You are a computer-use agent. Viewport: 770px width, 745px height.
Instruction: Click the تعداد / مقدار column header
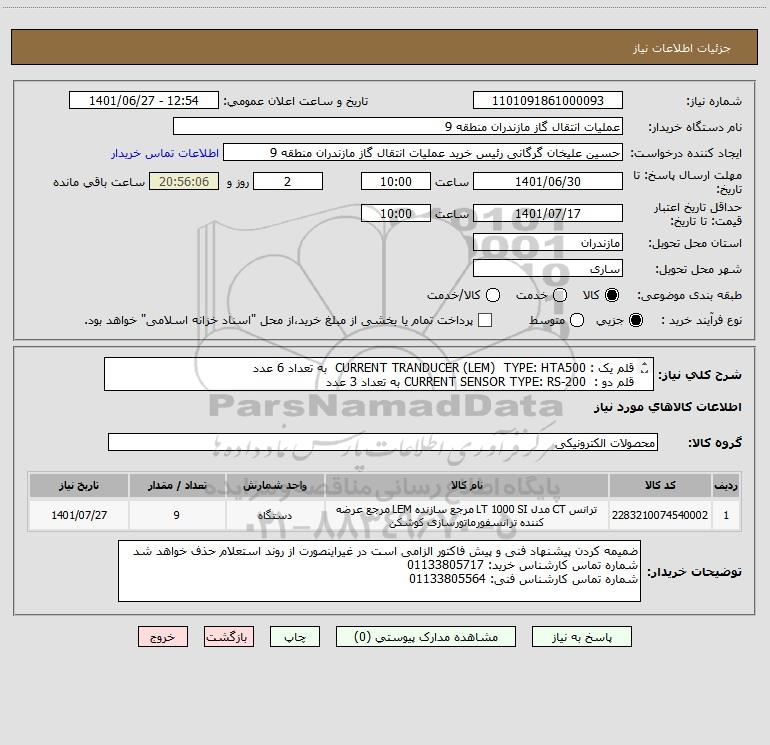coord(177,485)
